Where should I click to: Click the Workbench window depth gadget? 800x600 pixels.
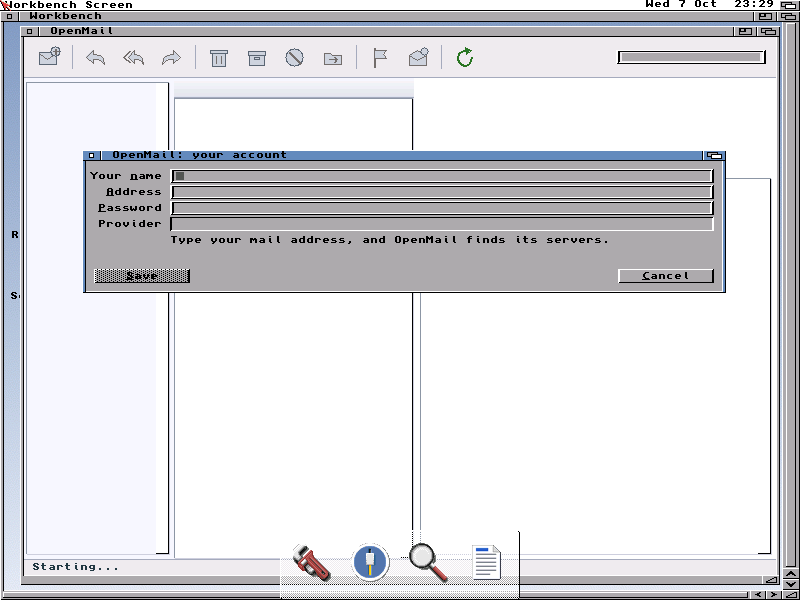(x=788, y=16)
